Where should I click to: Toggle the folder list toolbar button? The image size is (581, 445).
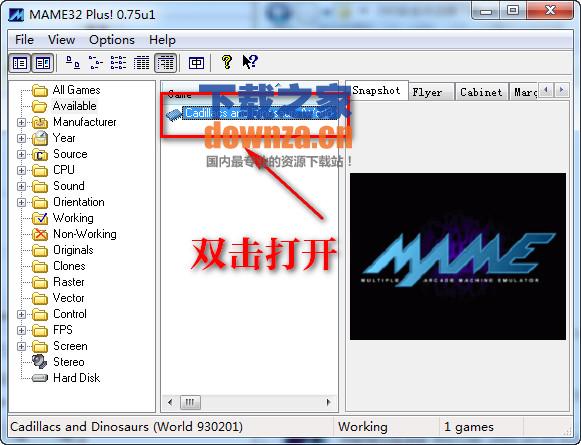20,63
